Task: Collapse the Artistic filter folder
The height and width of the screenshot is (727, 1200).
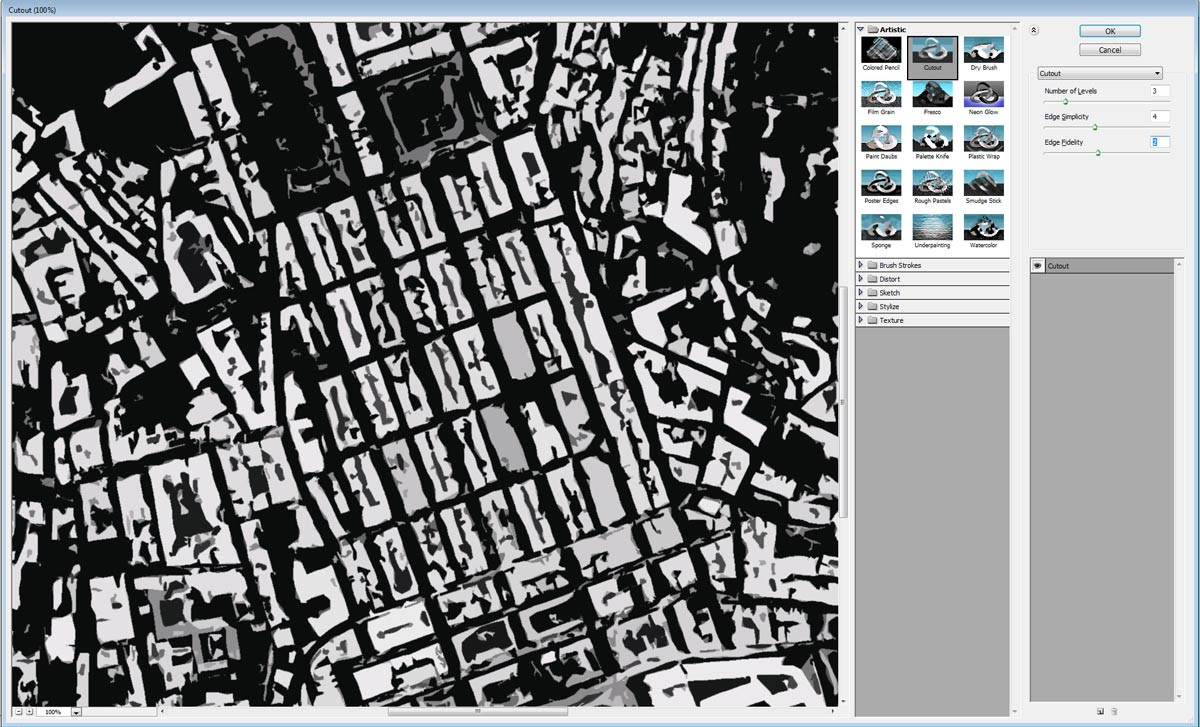Action: (861, 30)
